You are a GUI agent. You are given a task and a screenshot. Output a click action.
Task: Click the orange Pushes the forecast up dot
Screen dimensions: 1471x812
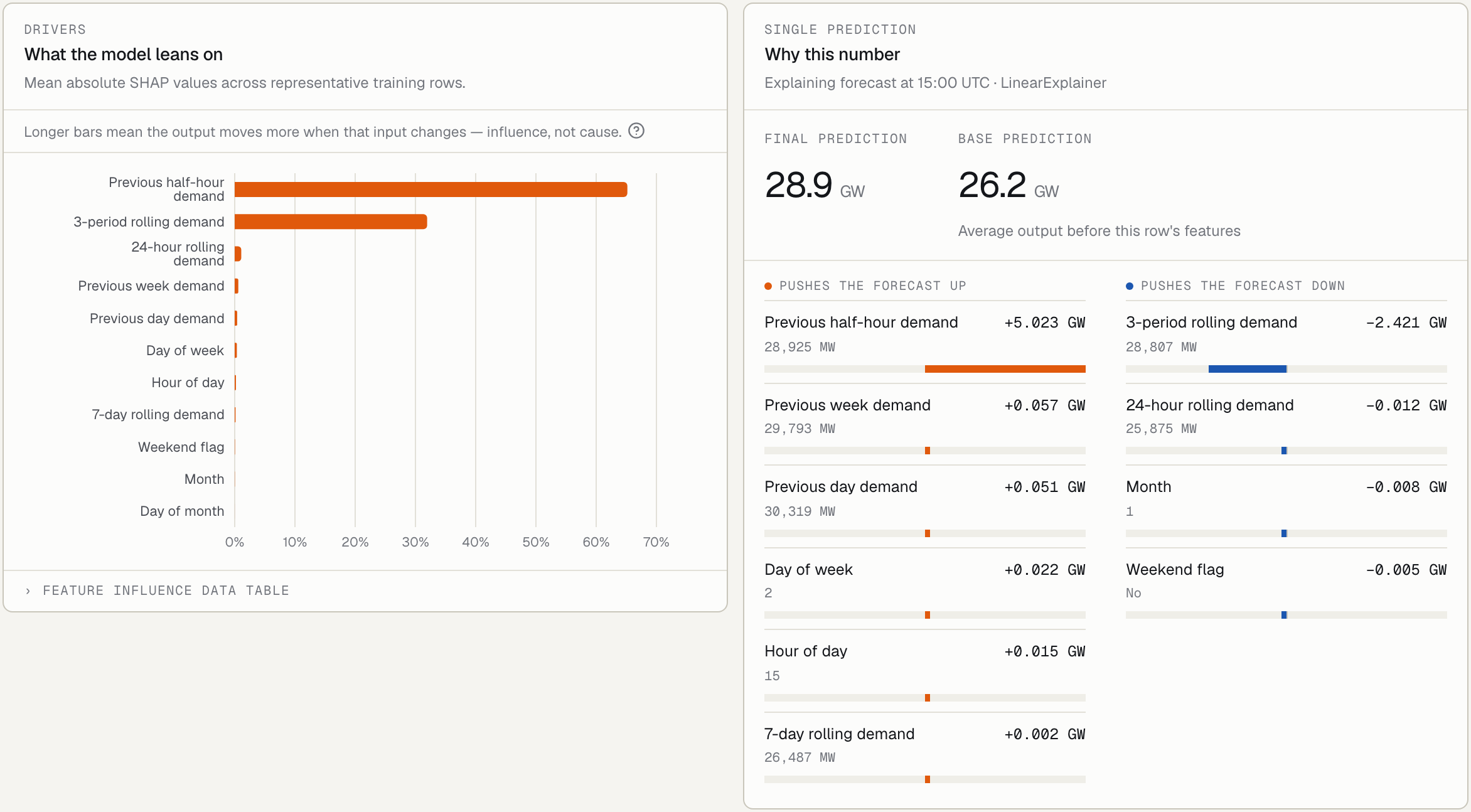768,286
